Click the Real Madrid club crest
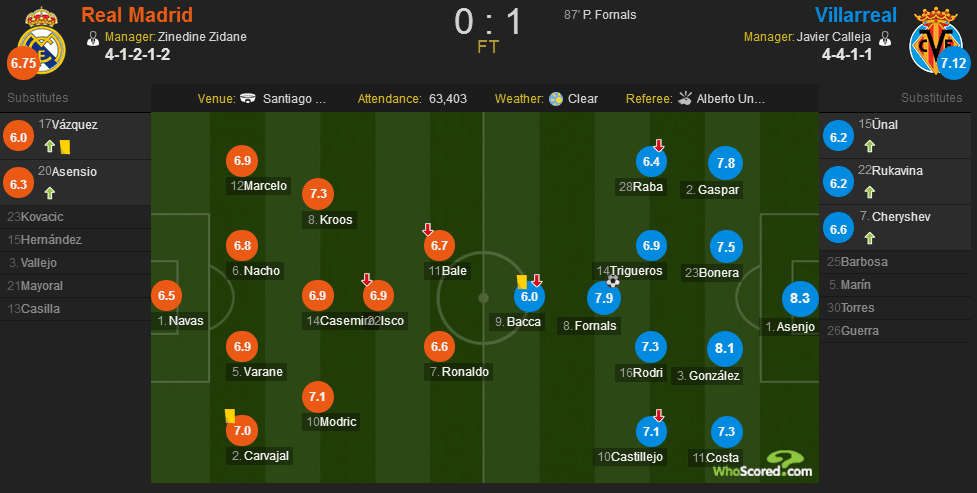The width and height of the screenshot is (977, 493). coord(41,41)
